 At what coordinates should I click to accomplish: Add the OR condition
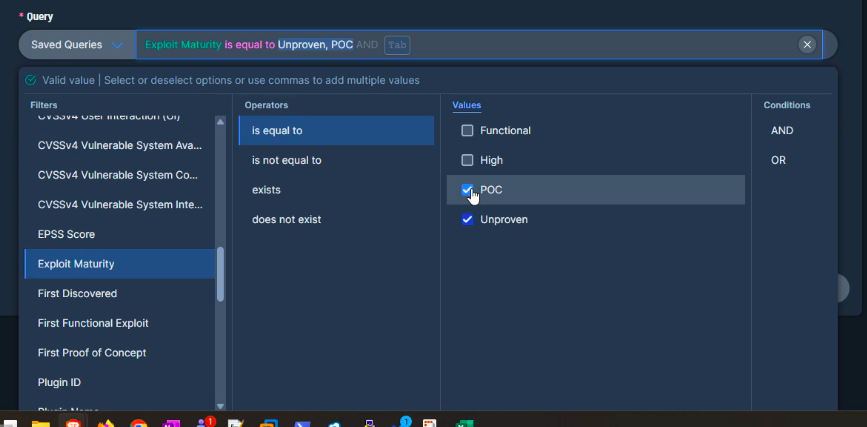(x=778, y=160)
